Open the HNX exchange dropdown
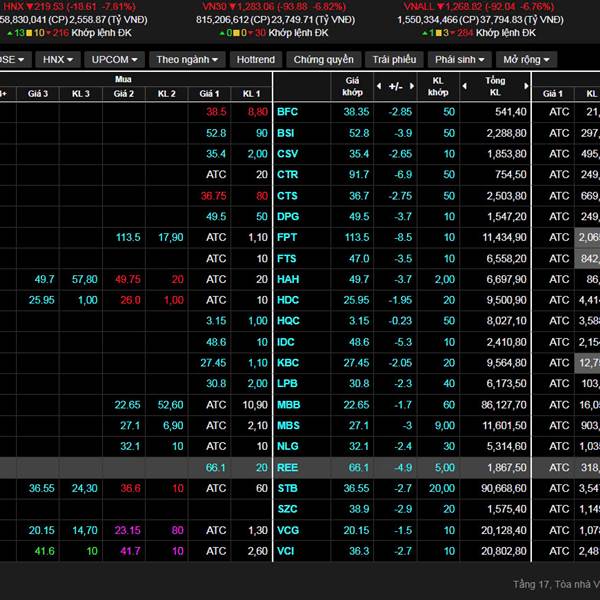 (x=58, y=60)
